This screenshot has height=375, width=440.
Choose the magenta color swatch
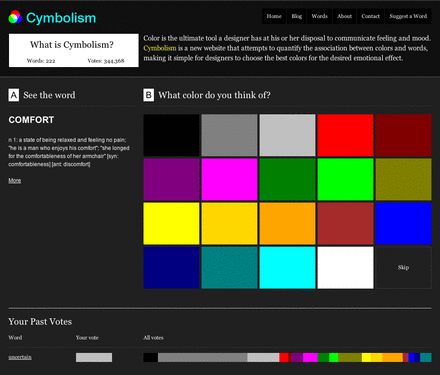coord(229,179)
